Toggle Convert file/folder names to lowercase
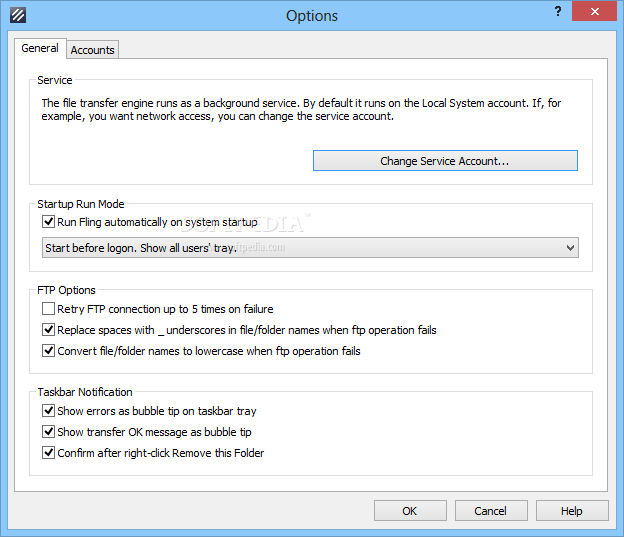This screenshot has width=624, height=537. (49, 351)
